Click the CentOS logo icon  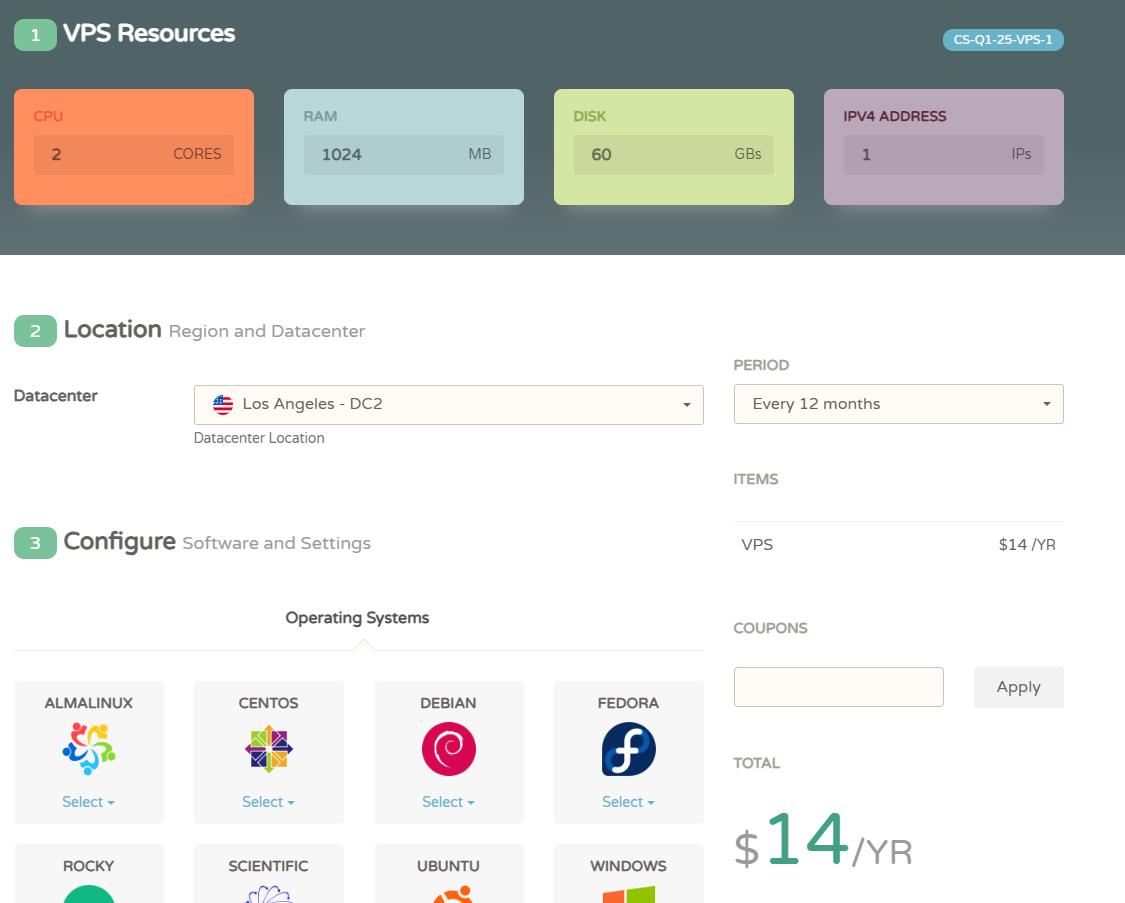pyautogui.click(x=268, y=749)
